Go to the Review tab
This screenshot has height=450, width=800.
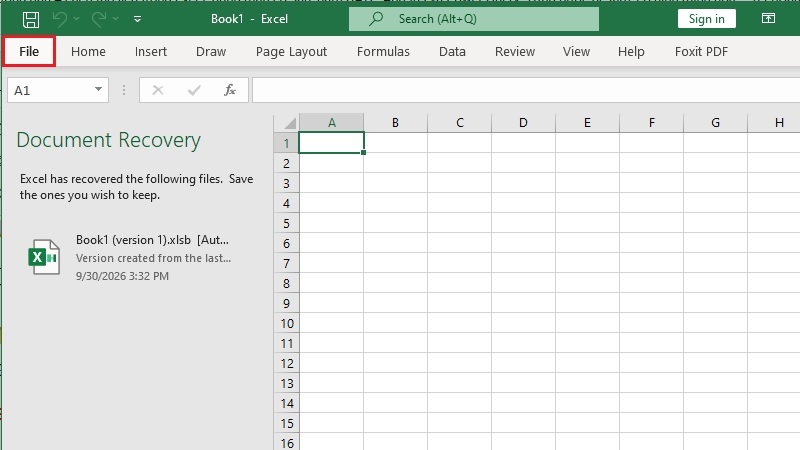(515, 52)
